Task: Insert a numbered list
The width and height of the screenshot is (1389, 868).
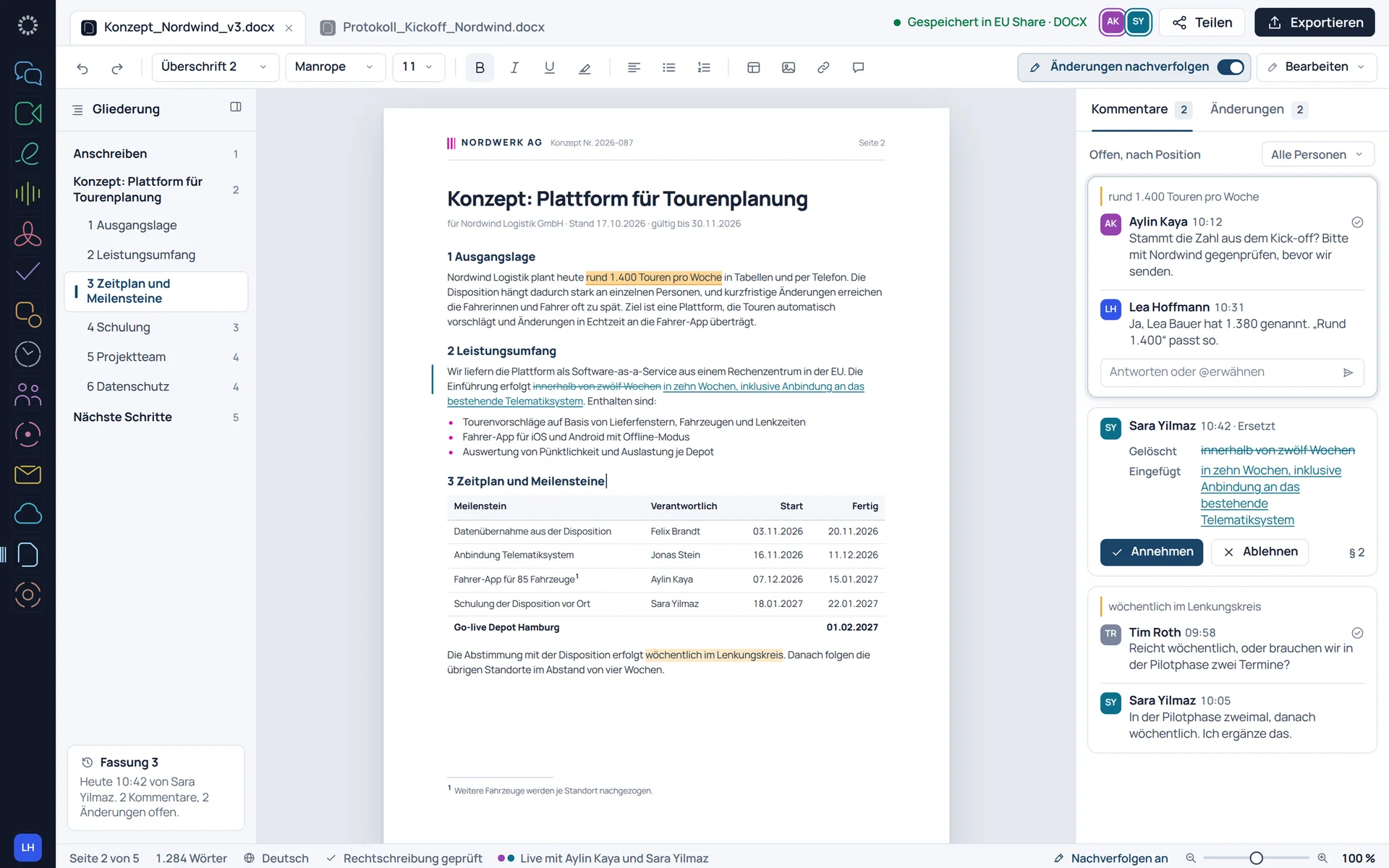Action: point(704,67)
